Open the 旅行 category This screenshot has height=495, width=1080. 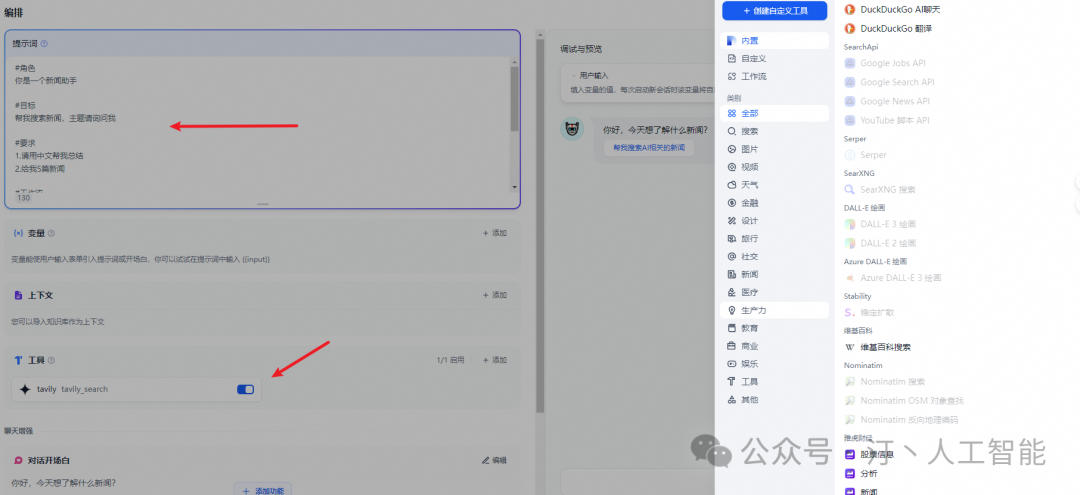(774, 238)
